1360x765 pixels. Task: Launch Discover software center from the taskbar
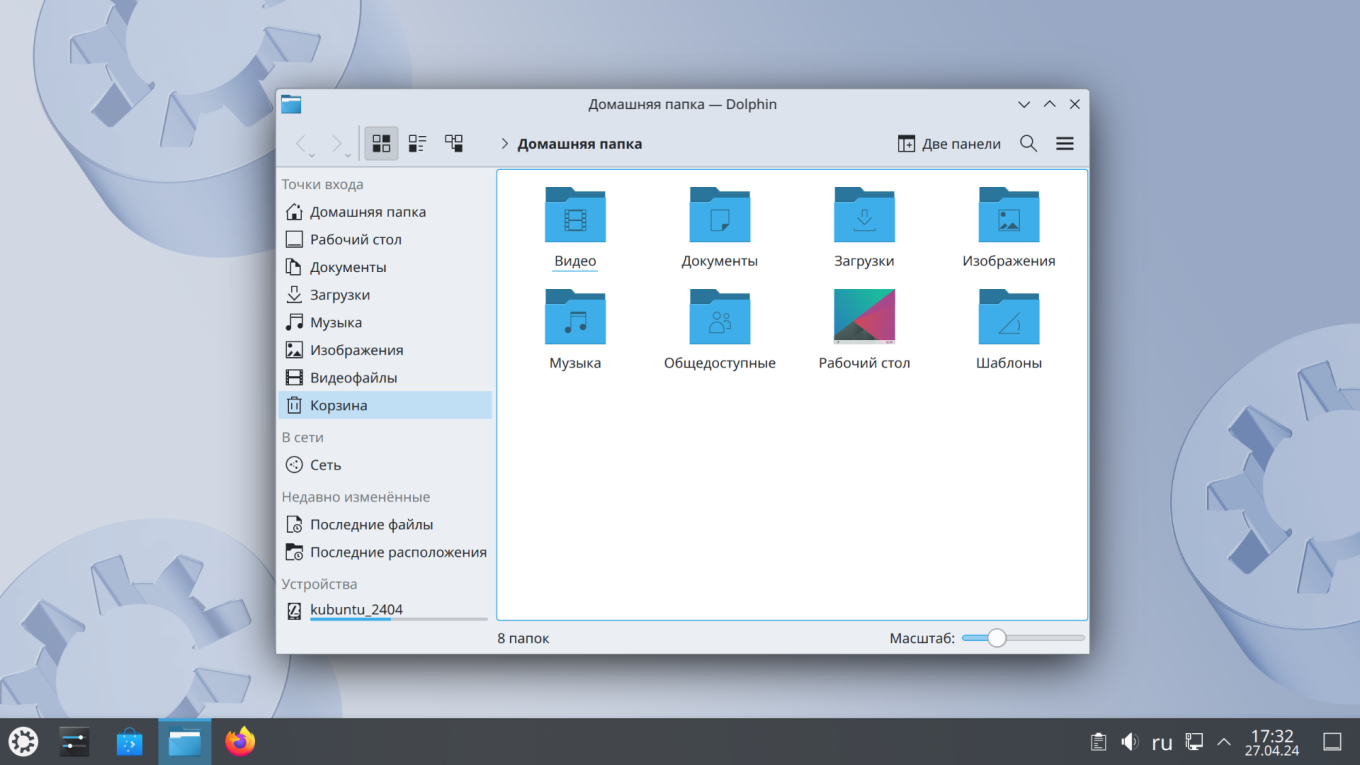[x=130, y=742]
